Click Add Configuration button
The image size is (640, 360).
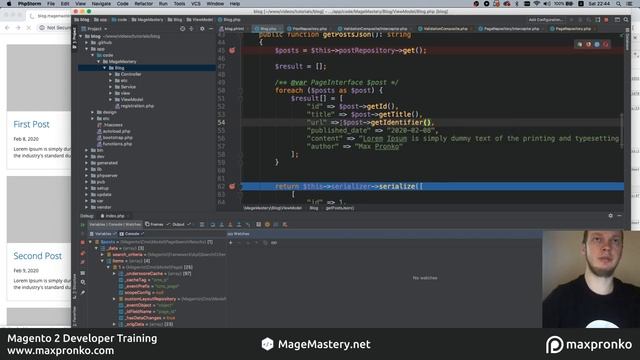point(545,20)
